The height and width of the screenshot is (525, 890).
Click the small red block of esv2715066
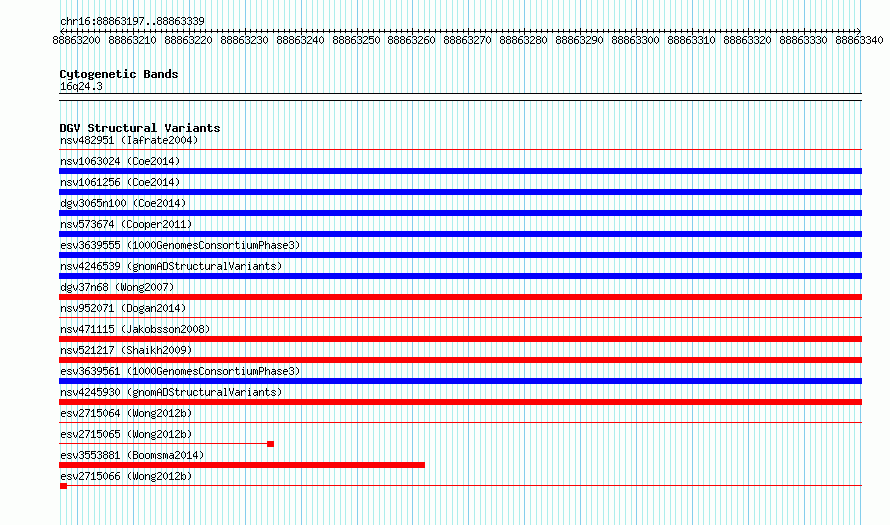[63, 486]
